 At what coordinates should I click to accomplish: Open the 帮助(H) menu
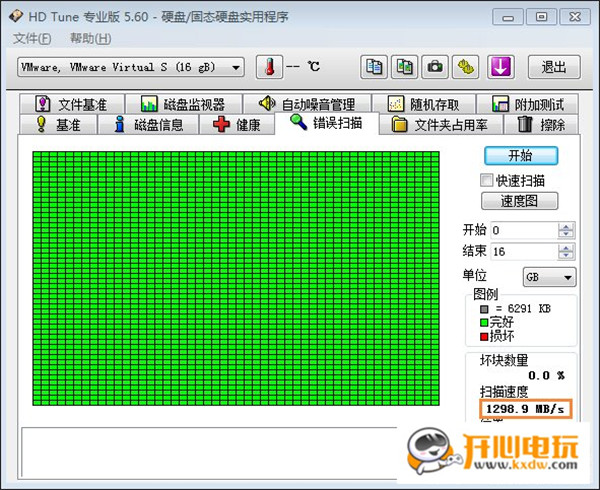coord(90,38)
